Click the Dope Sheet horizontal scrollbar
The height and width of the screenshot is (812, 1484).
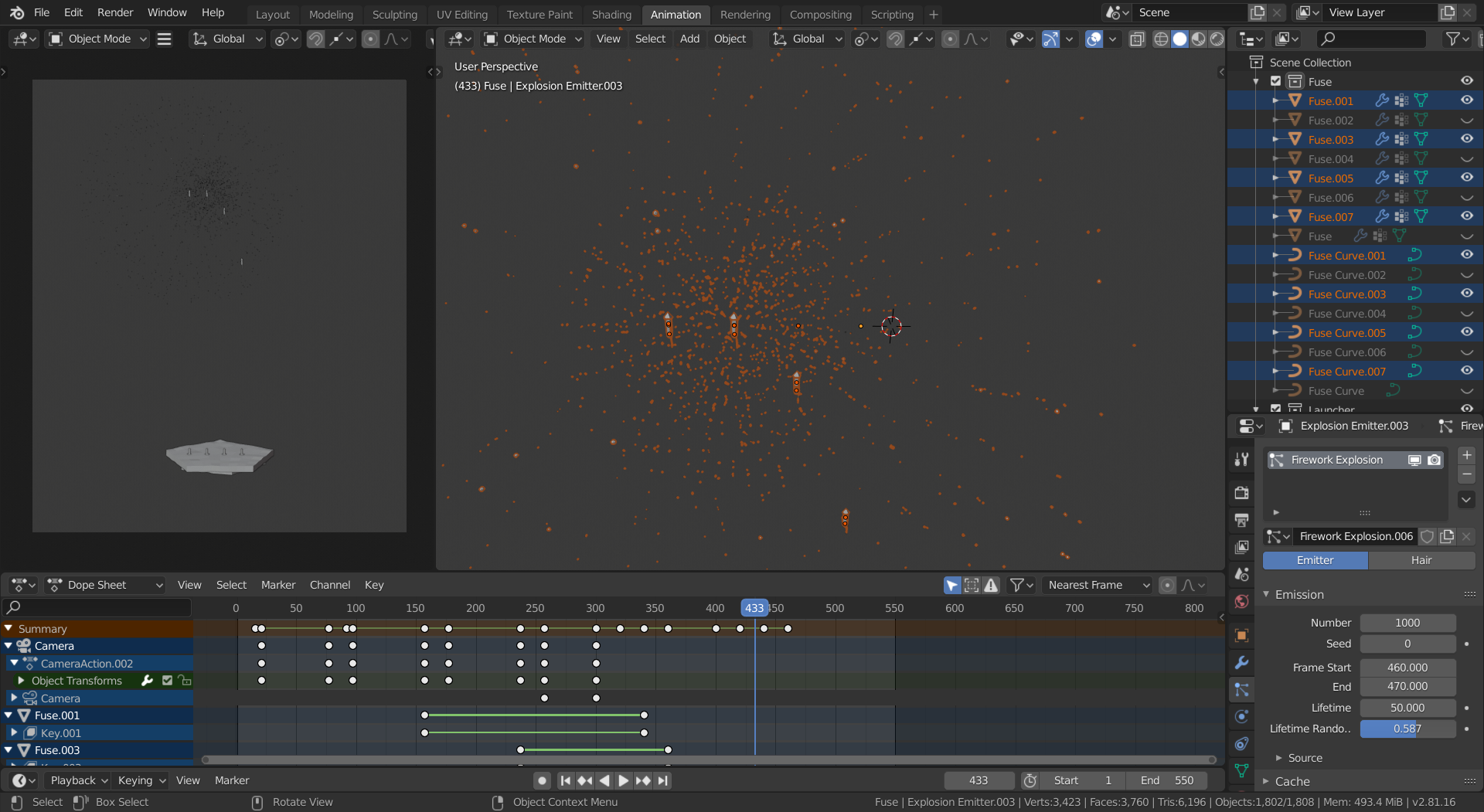[709, 760]
